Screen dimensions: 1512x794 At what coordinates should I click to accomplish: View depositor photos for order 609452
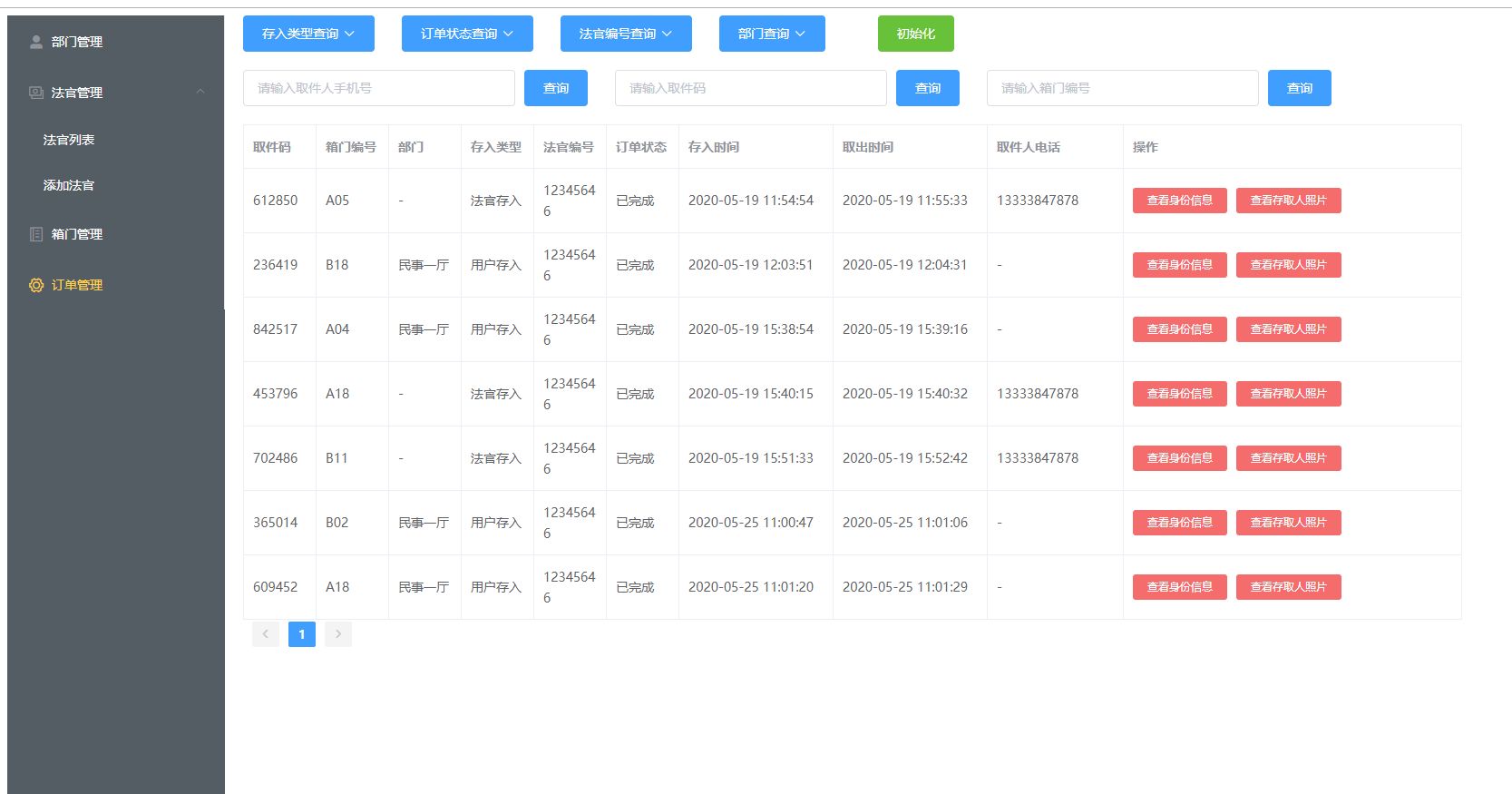tap(1288, 587)
